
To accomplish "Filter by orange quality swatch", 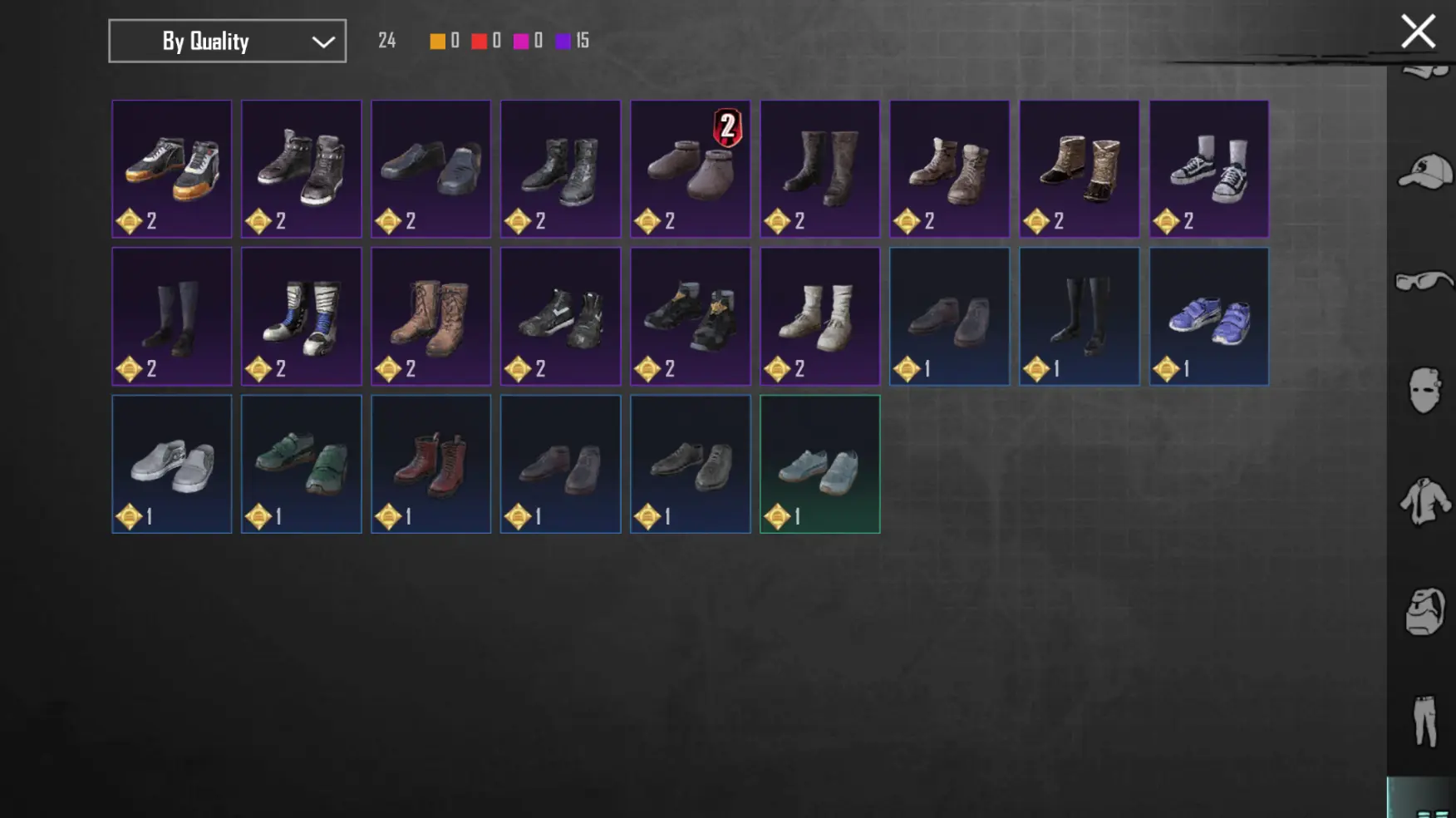I will point(437,41).
